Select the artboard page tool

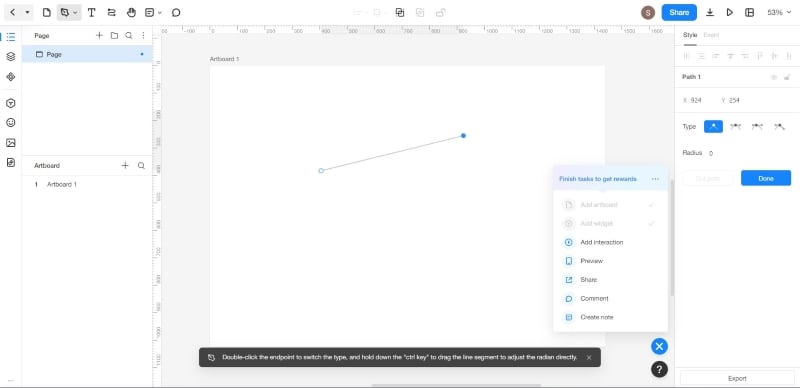(x=46, y=12)
